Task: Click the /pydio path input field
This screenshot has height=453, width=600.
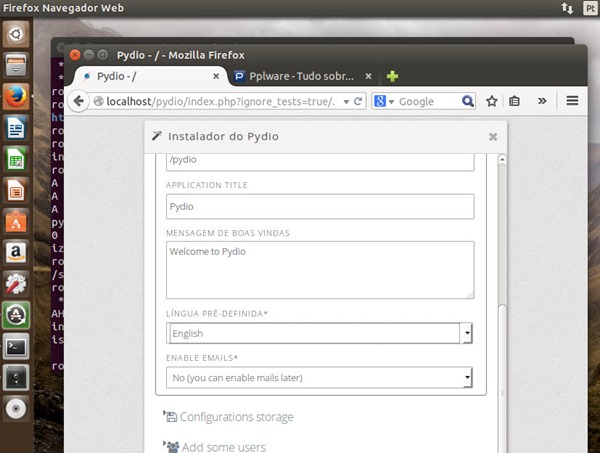Action: click(x=320, y=162)
